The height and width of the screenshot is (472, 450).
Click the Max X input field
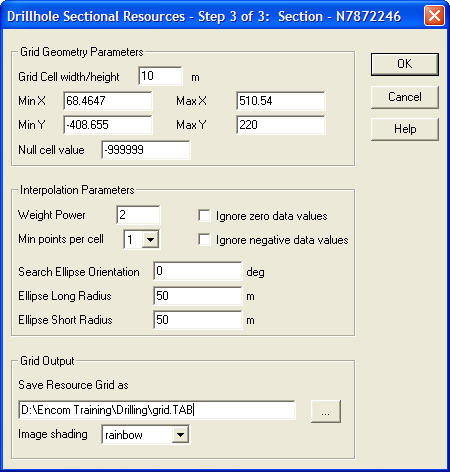[x=280, y=101]
